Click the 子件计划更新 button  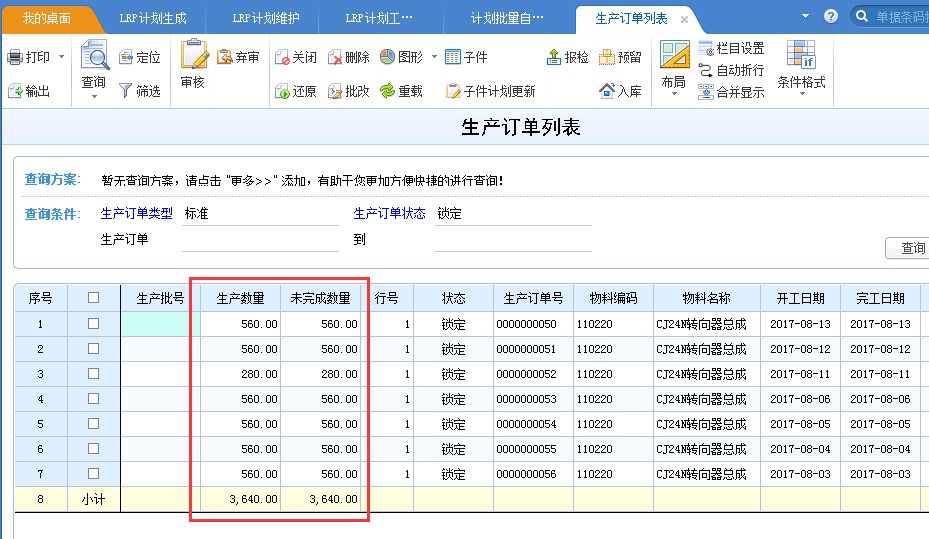490,91
